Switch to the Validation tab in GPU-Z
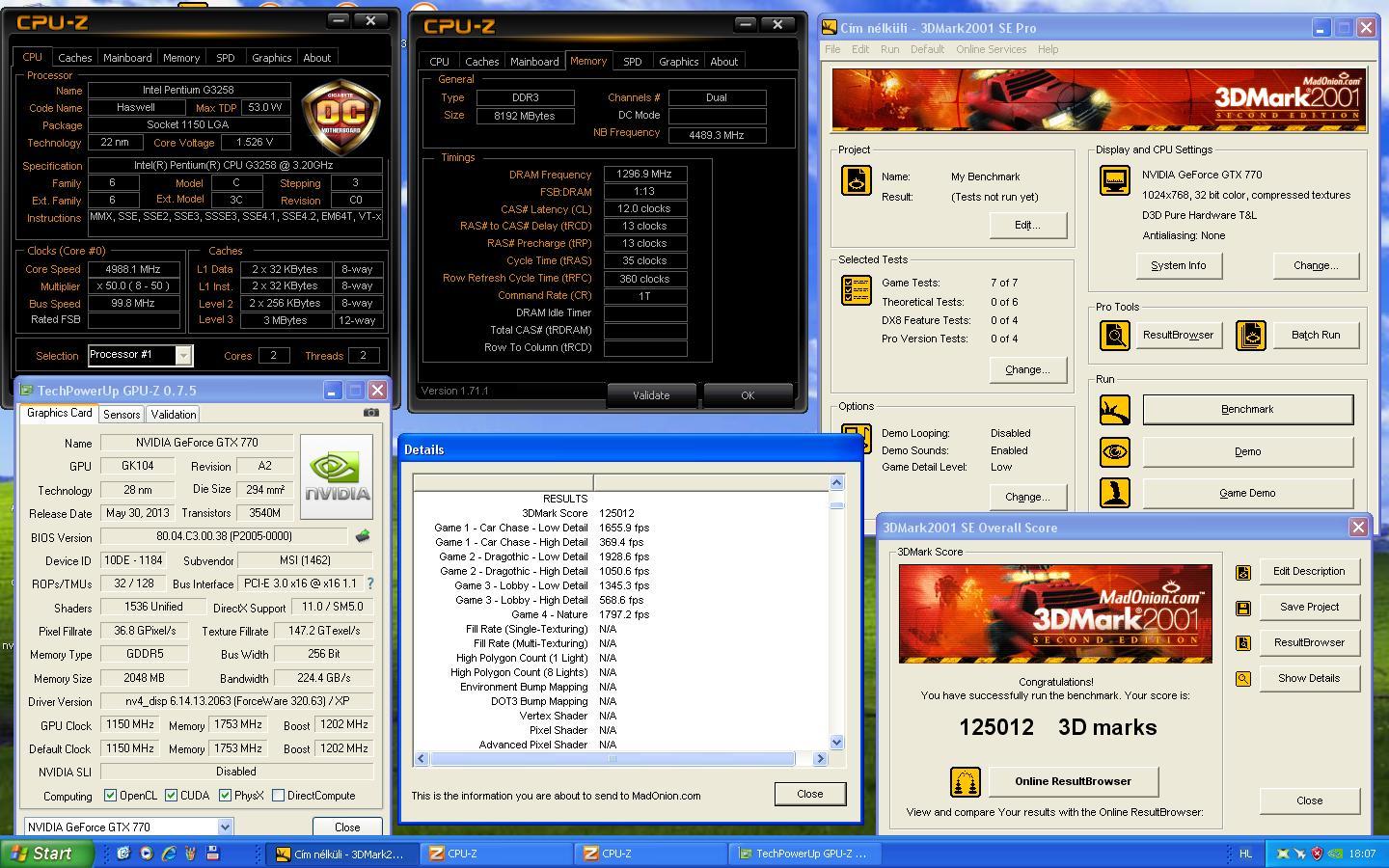1389x868 pixels. click(x=174, y=415)
